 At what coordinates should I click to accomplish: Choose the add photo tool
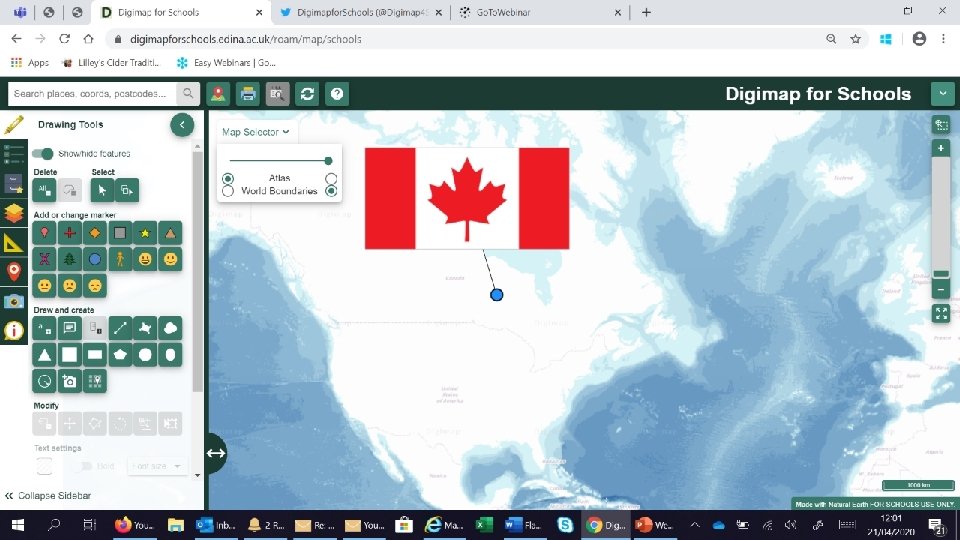click(70, 381)
